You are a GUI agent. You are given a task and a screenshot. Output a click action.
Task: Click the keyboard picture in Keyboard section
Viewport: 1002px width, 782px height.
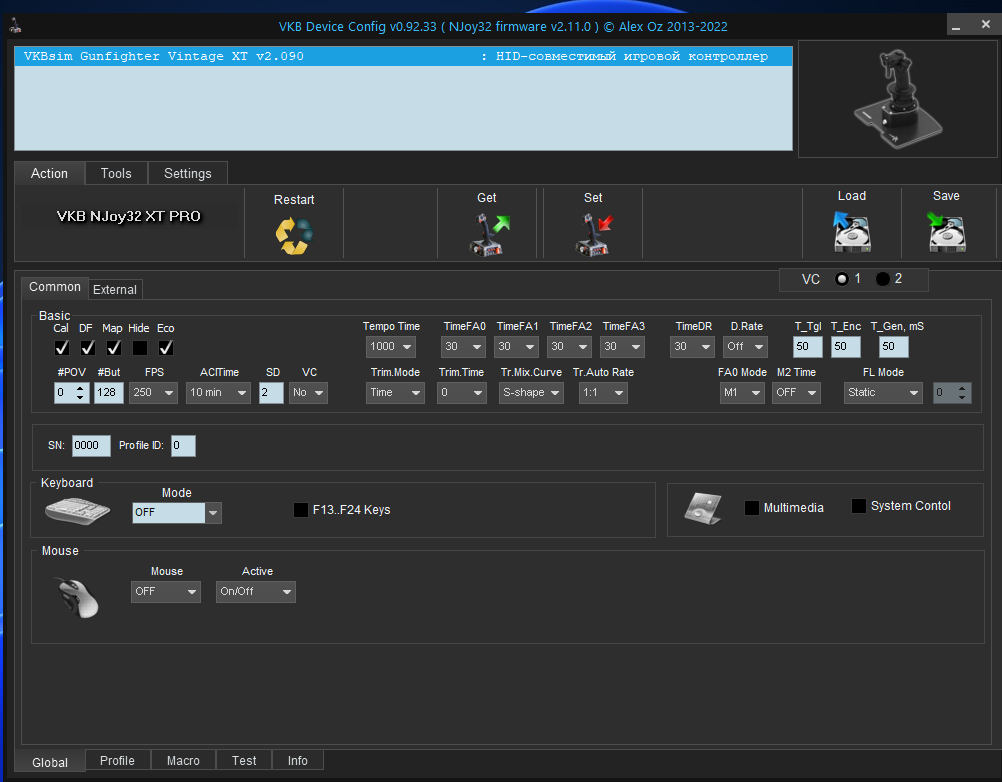coord(77,510)
